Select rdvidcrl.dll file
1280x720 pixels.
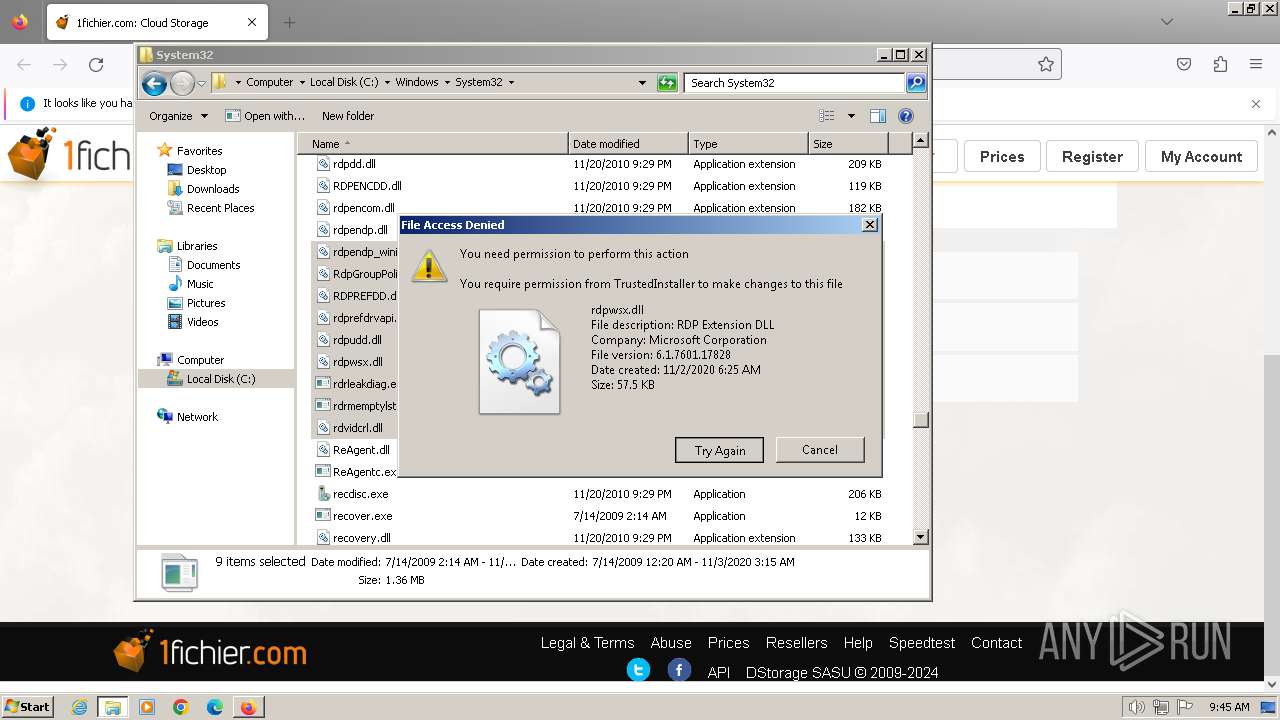(357, 428)
